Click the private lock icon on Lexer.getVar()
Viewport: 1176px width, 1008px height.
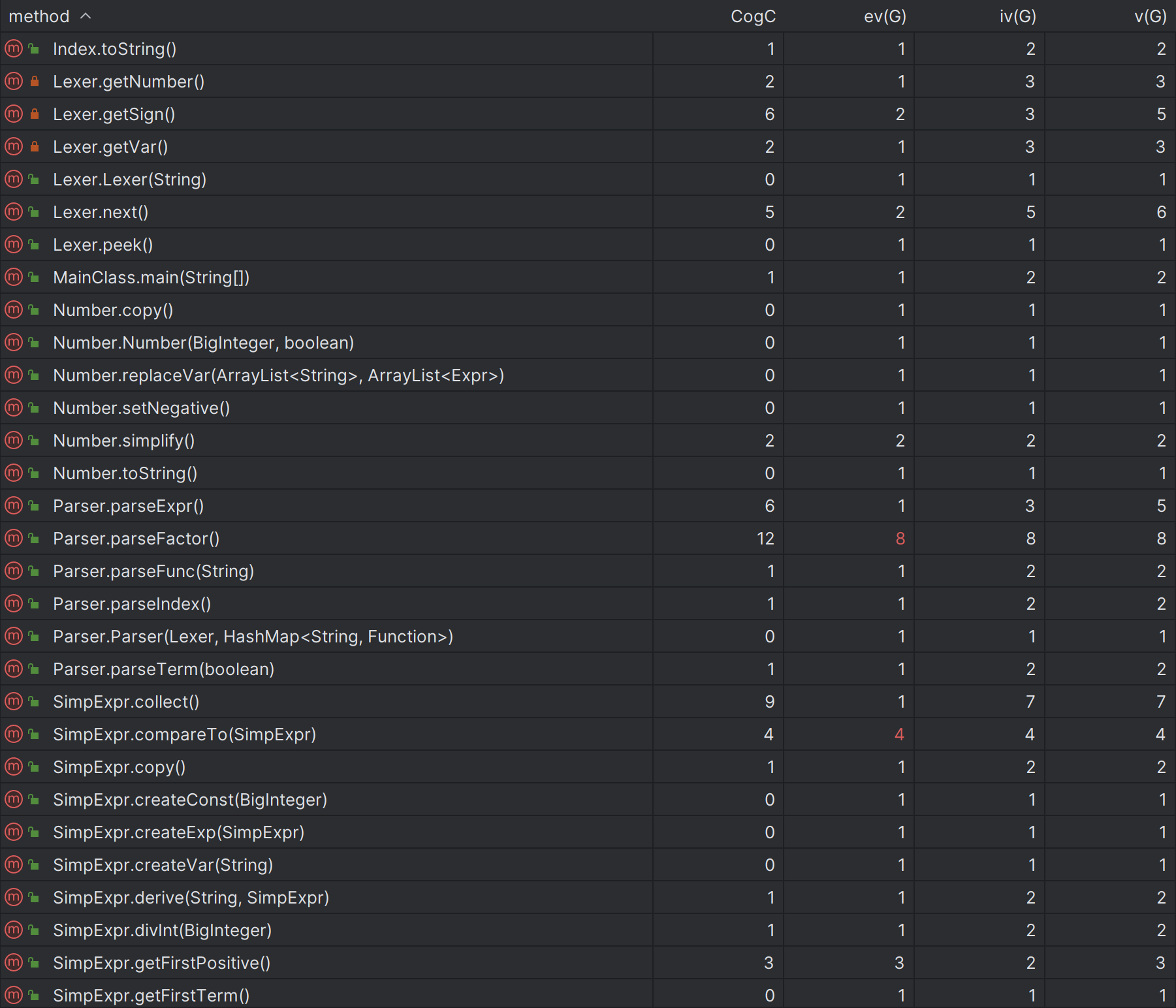pyautogui.click(x=35, y=147)
